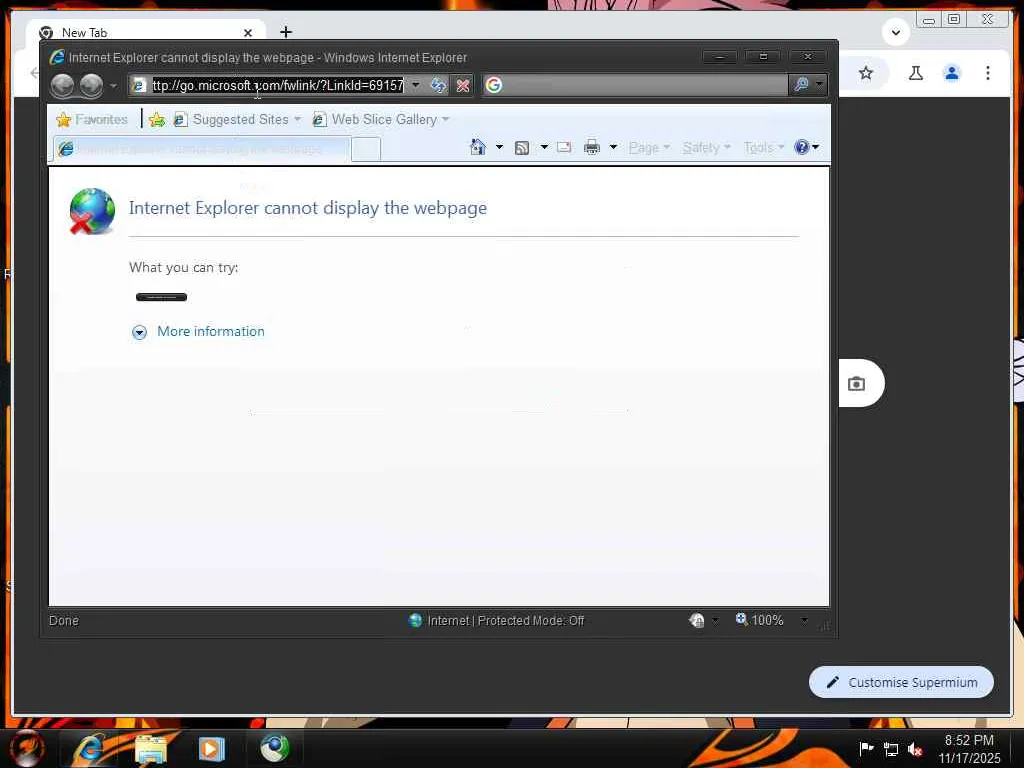This screenshot has height=768, width=1024.
Task: Click the Google search provider icon
Action: click(x=494, y=85)
